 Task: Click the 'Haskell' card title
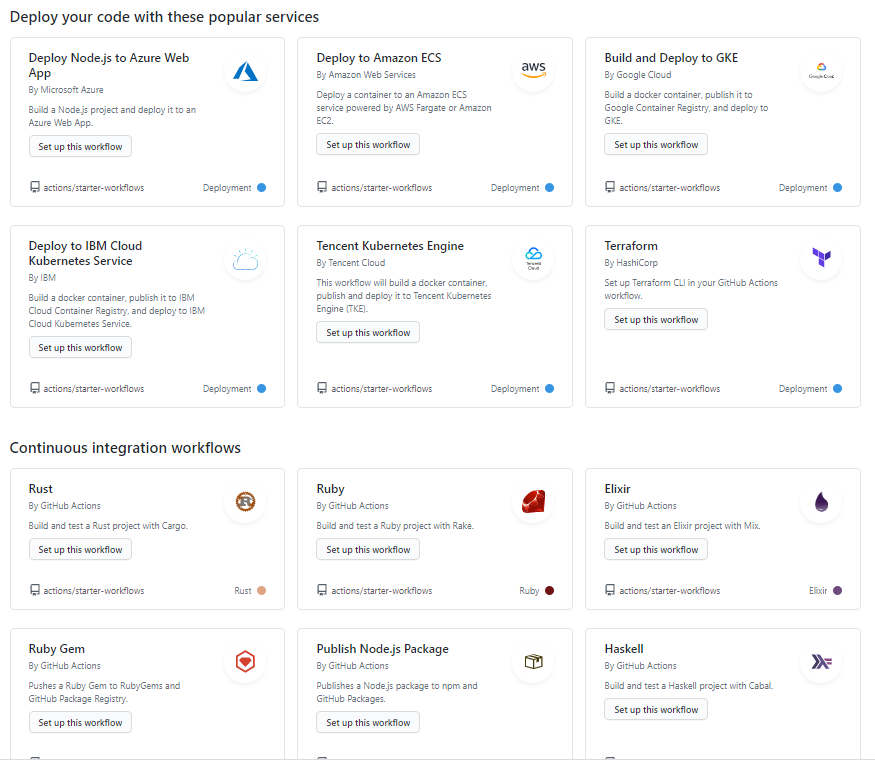(624, 649)
